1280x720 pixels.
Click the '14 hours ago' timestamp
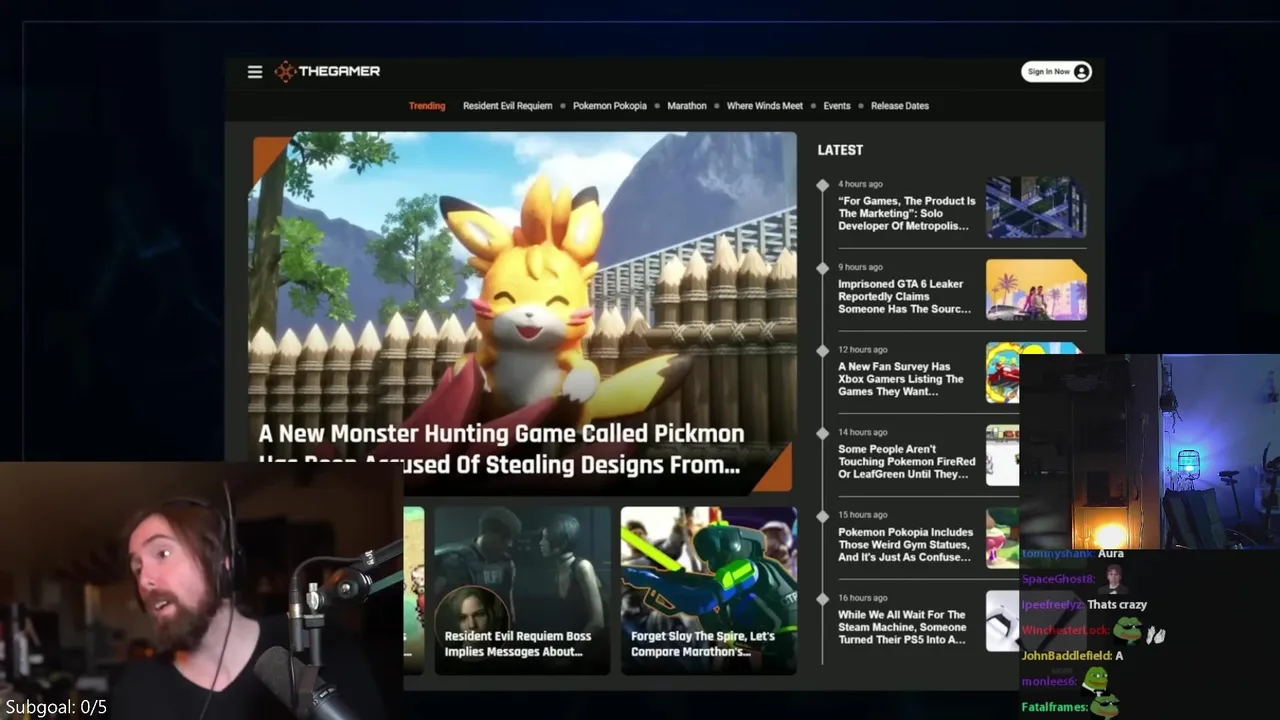(862, 433)
